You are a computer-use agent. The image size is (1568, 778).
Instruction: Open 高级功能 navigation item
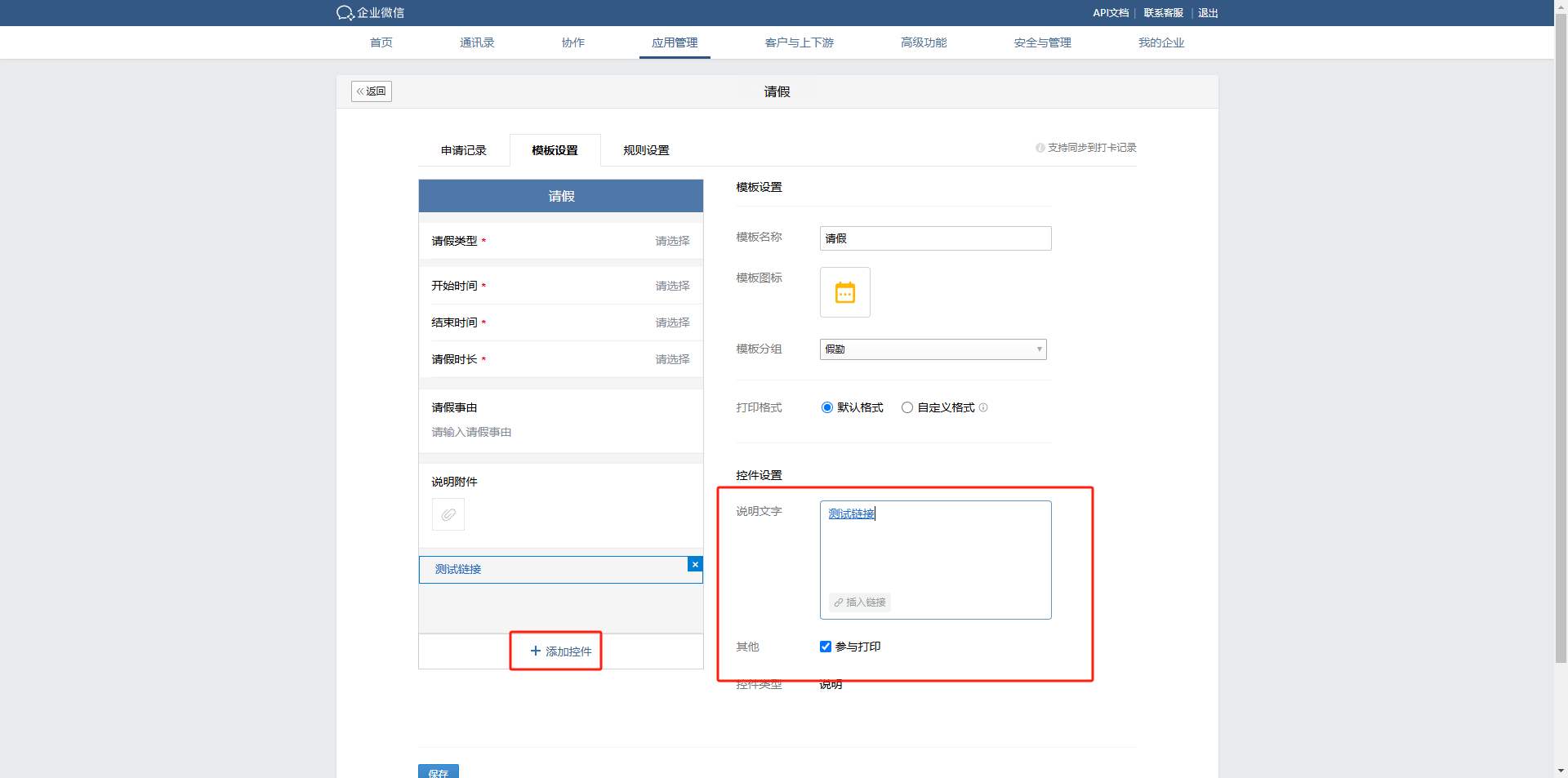(924, 42)
